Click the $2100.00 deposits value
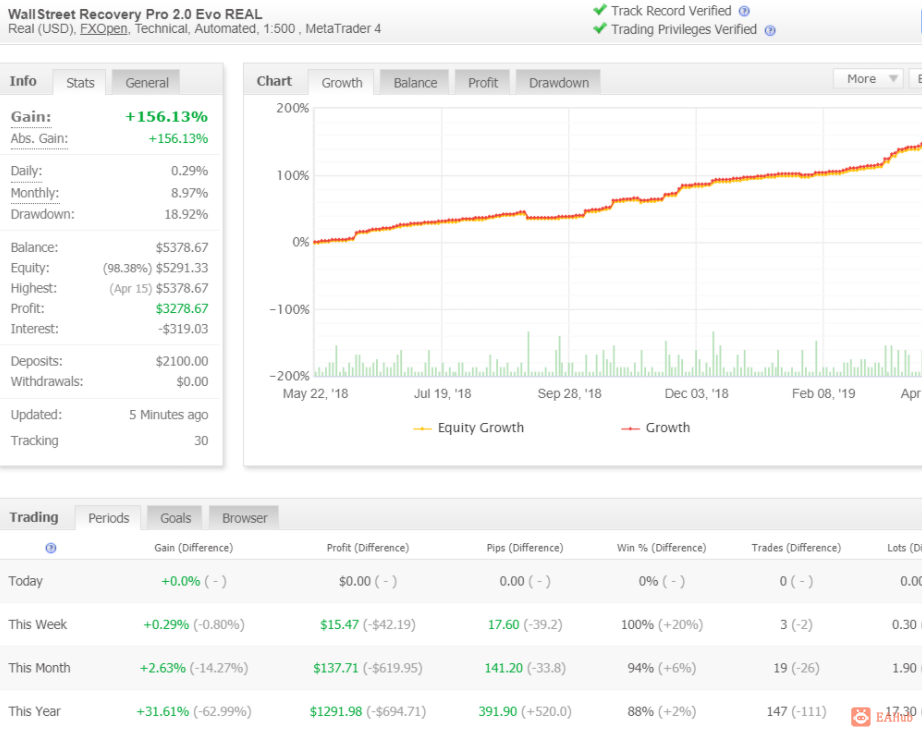Screen dimensions: 922x732 pos(182,362)
